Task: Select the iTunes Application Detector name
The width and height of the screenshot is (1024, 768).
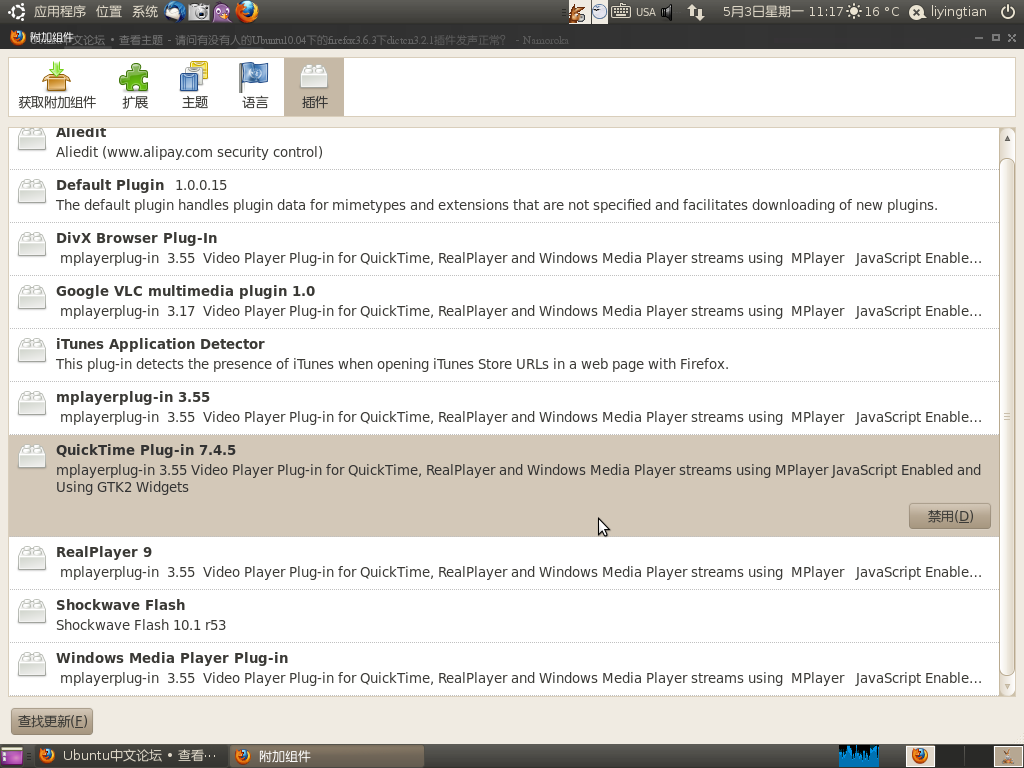Action: (160, 344)
